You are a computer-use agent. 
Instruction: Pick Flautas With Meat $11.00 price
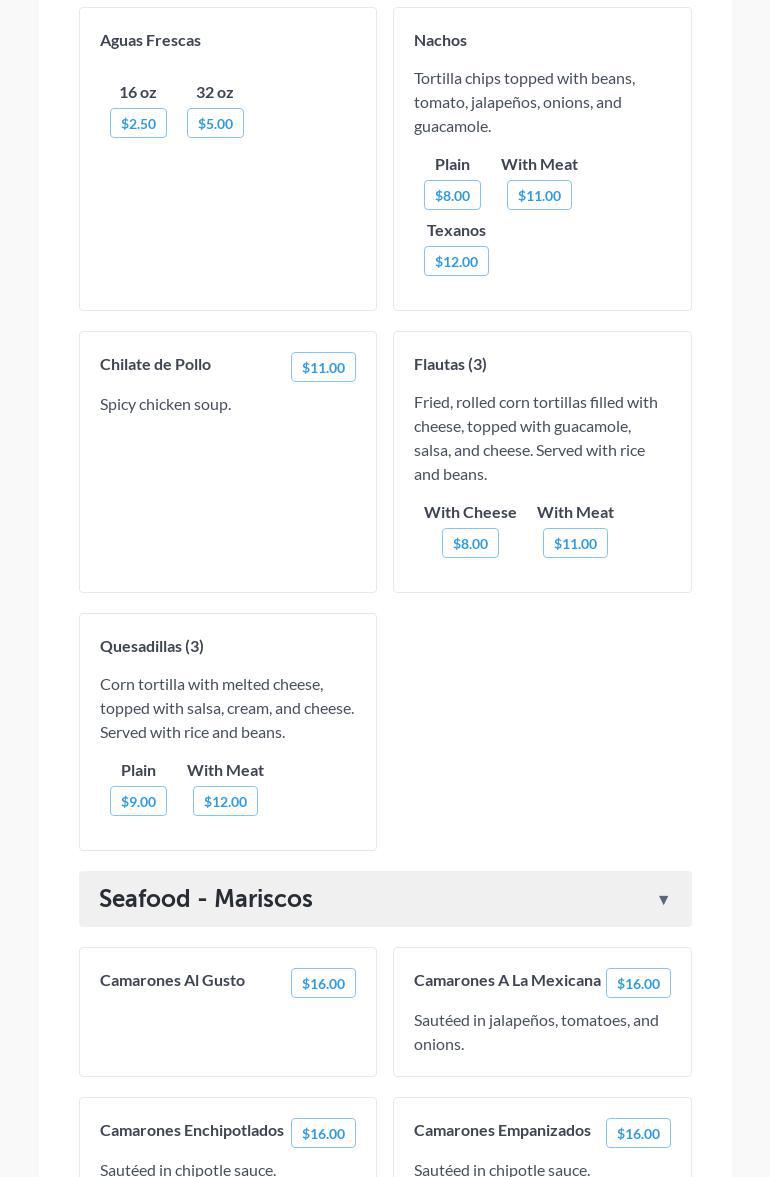(x=575, y=544)
